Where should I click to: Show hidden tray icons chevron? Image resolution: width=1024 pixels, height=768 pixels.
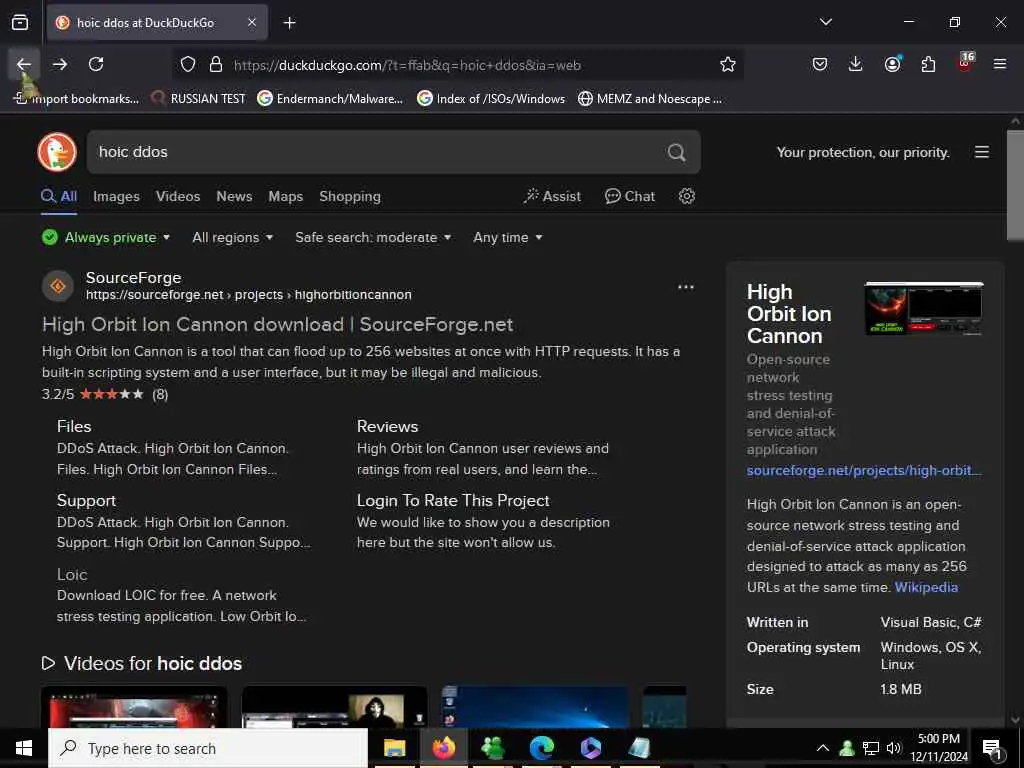coord(823,748)
